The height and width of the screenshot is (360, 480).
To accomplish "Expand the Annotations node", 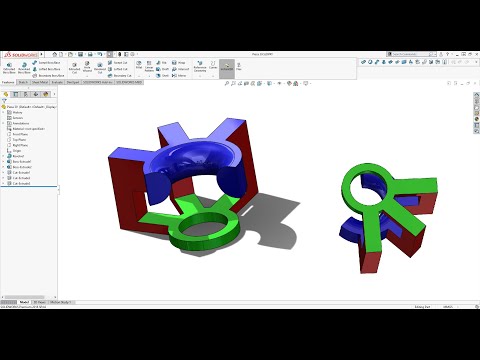I will tap(4, 123).
